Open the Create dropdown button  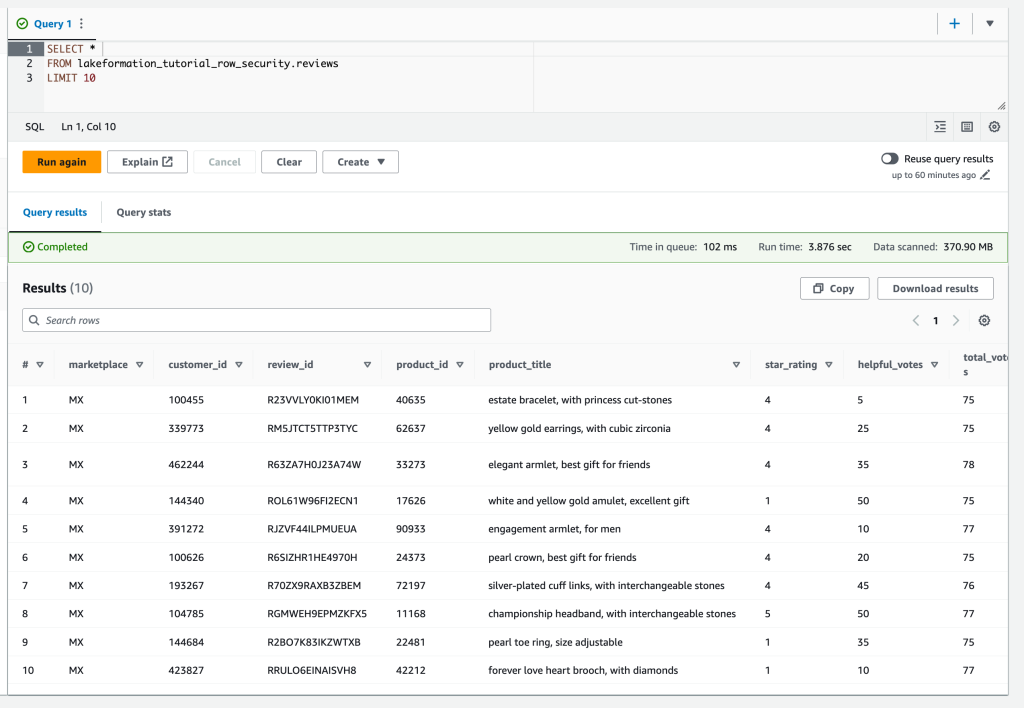point(360,162)
